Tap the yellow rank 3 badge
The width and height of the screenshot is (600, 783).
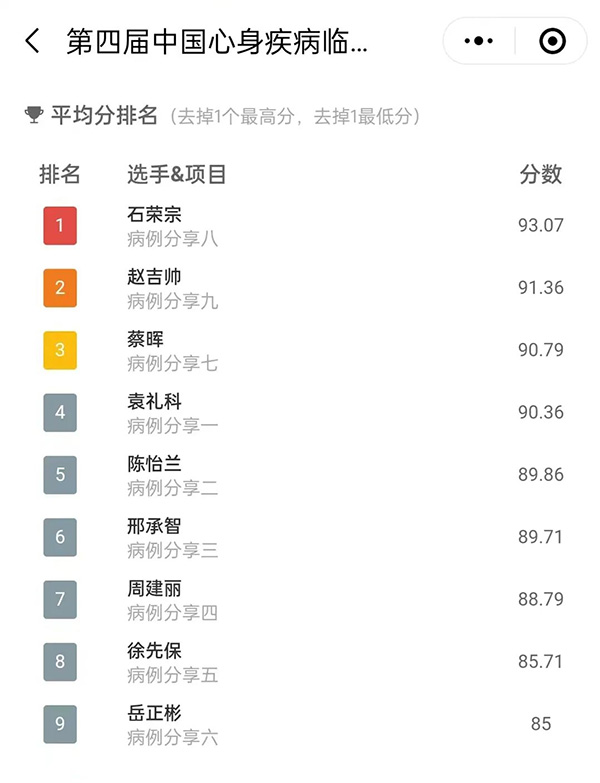tap(60, 350)
